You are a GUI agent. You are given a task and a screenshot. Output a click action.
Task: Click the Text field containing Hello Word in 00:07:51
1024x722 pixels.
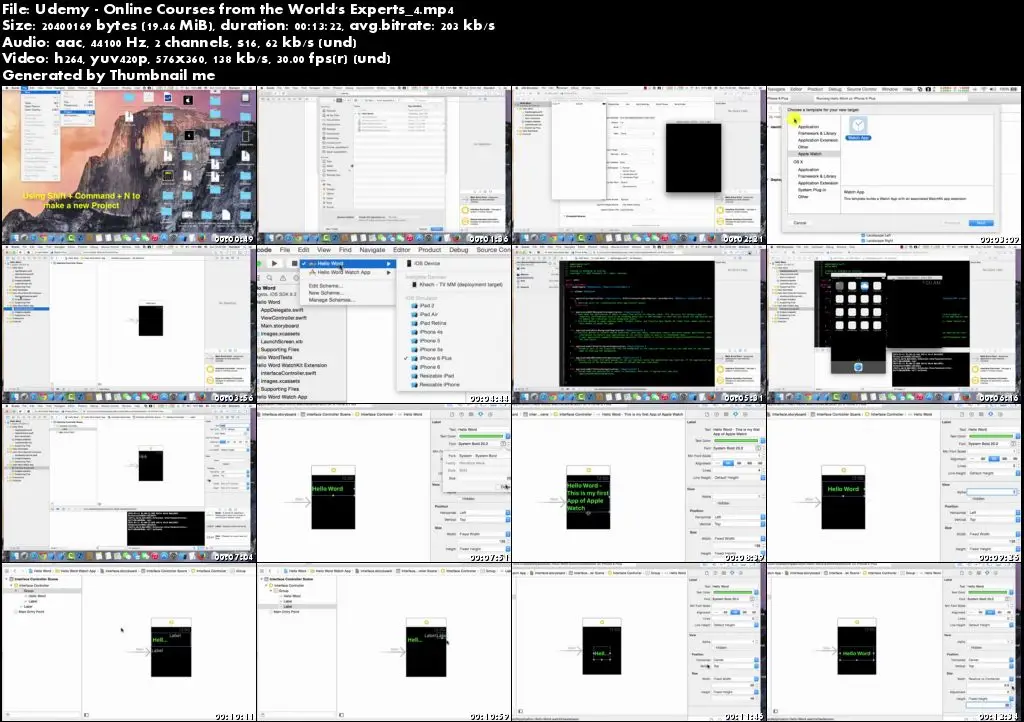484,430
